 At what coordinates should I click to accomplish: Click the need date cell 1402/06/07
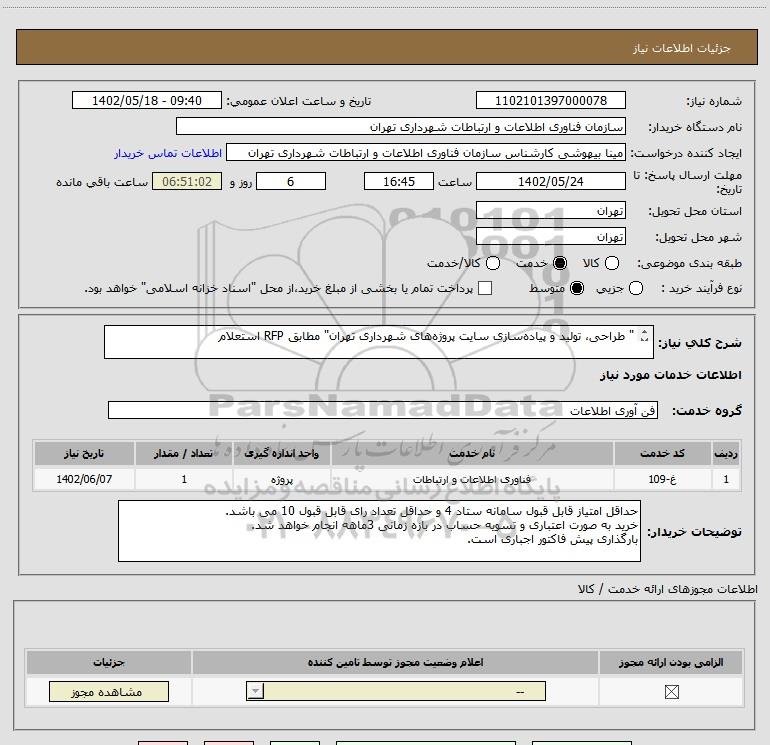point(84,479)
